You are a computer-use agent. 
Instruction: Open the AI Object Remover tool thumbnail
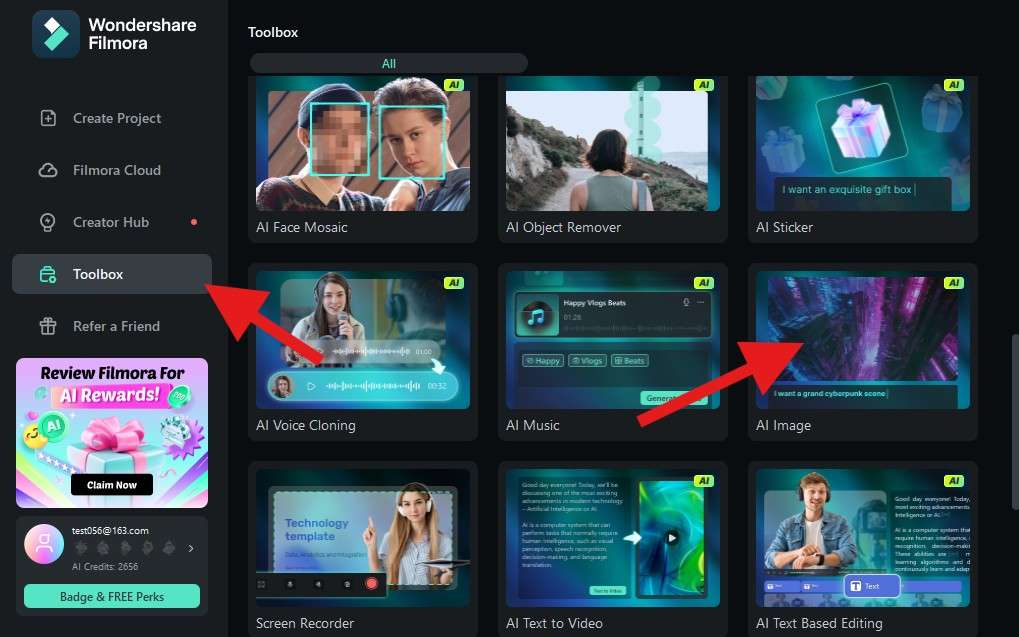pos(613,144)
